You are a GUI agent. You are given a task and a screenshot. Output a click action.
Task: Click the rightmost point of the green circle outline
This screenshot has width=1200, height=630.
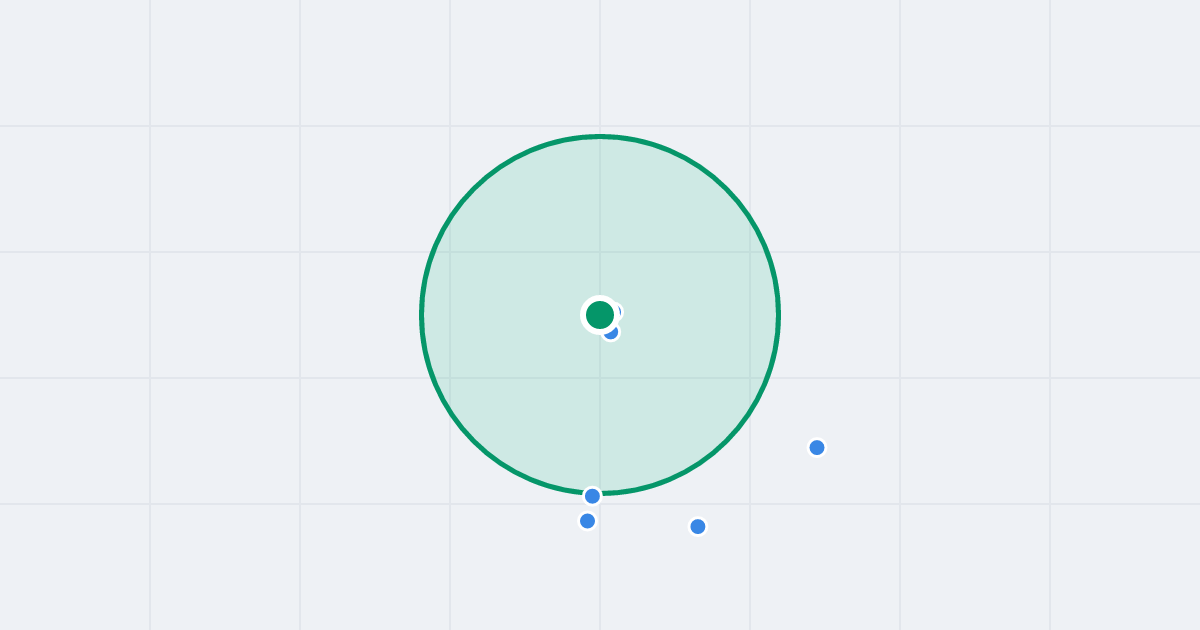point(778,315)
